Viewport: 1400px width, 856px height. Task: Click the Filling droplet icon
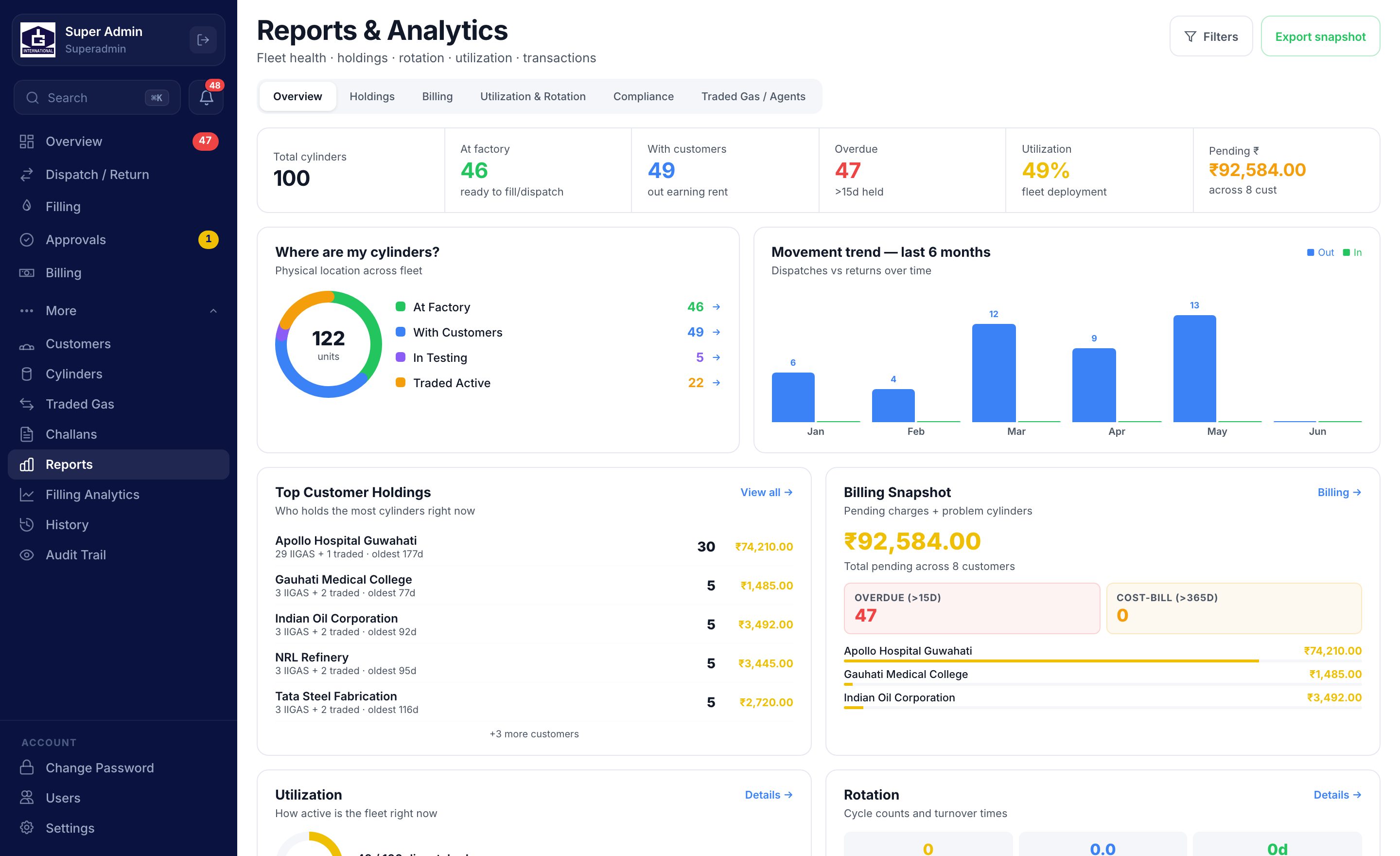click(27, 206)
